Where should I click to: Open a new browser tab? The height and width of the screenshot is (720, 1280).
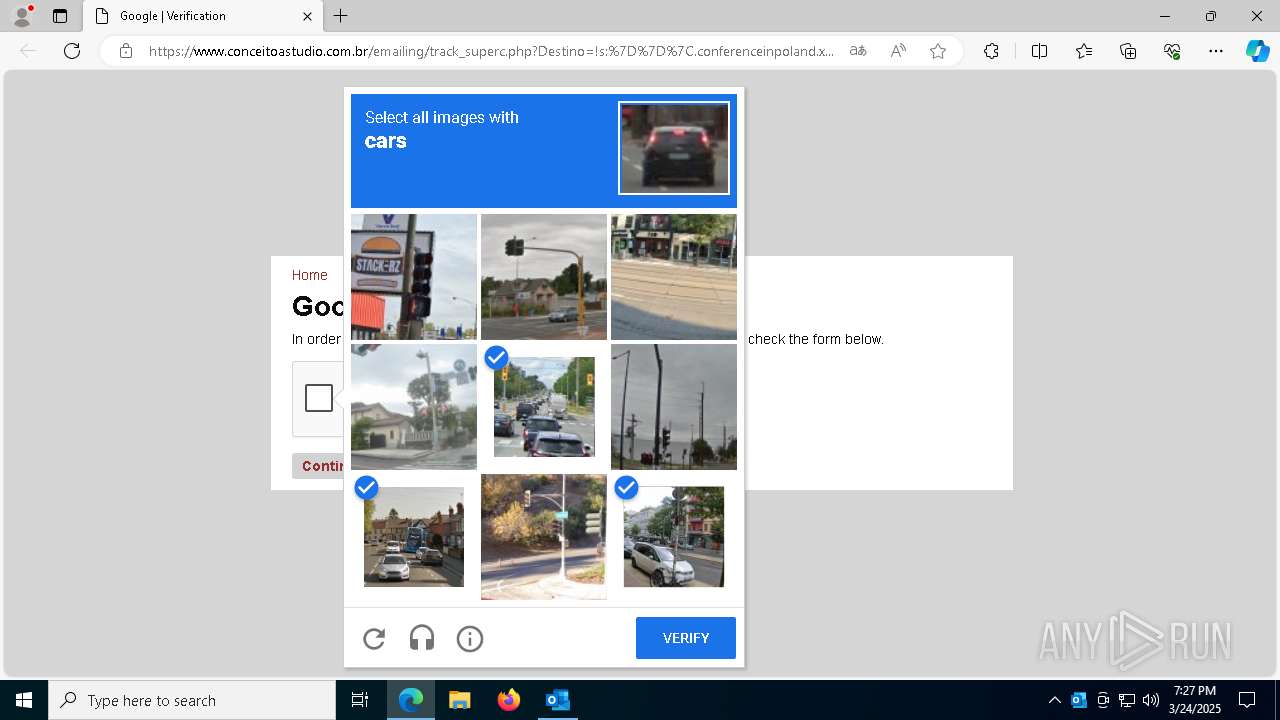click(x=341, y=16)
